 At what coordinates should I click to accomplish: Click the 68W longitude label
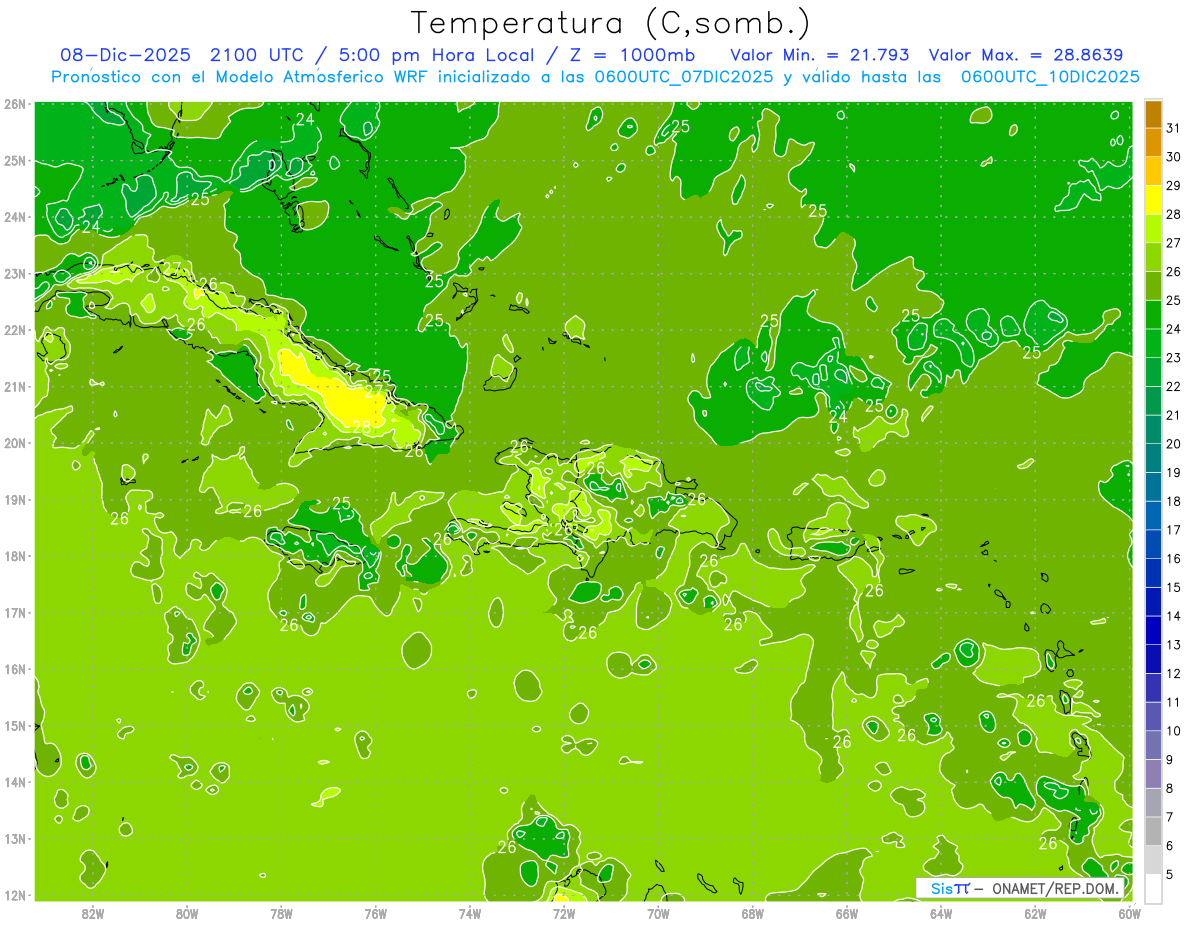753,913
